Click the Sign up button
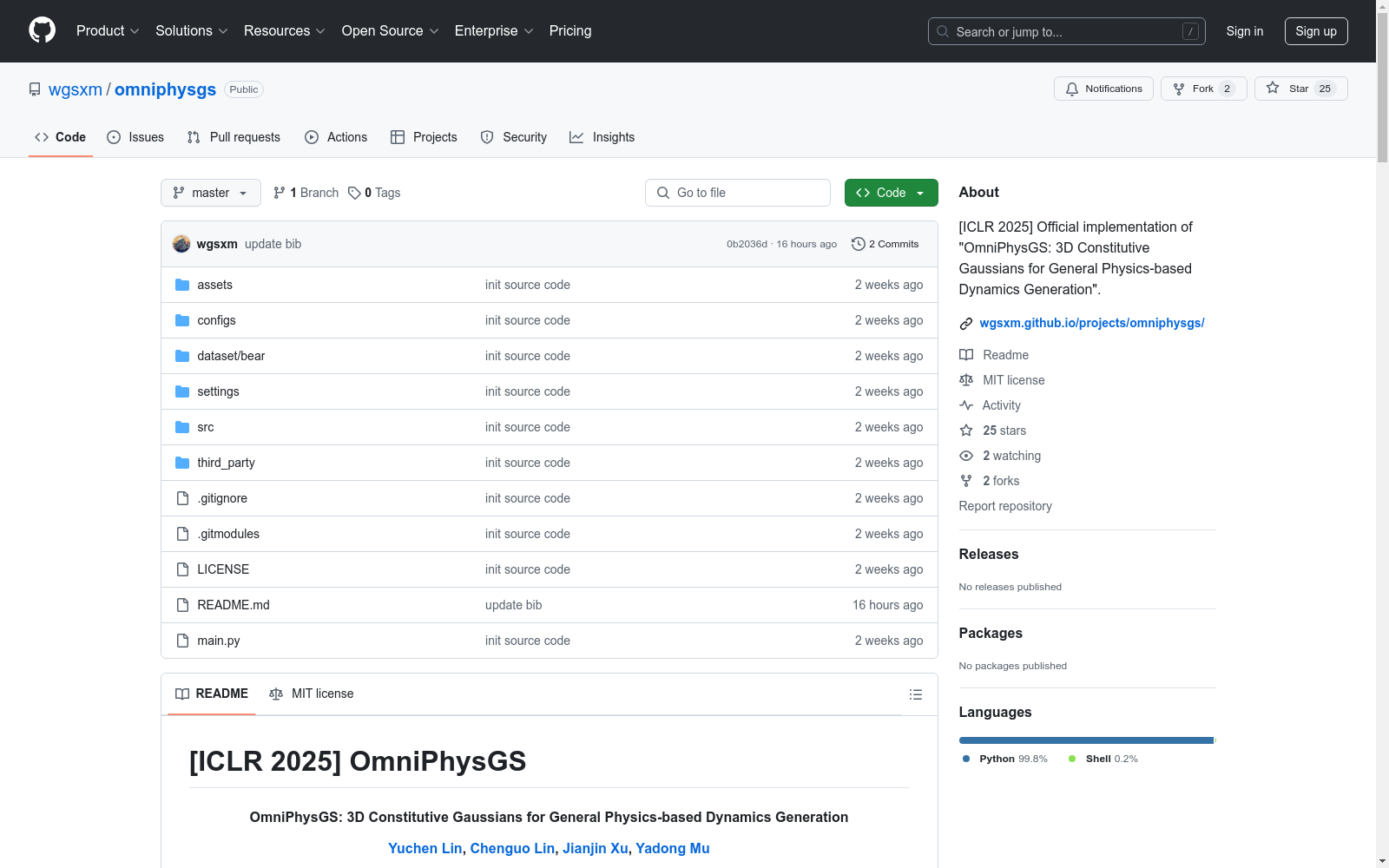This screenshot has width=1389, height=868. [1316, 31]
